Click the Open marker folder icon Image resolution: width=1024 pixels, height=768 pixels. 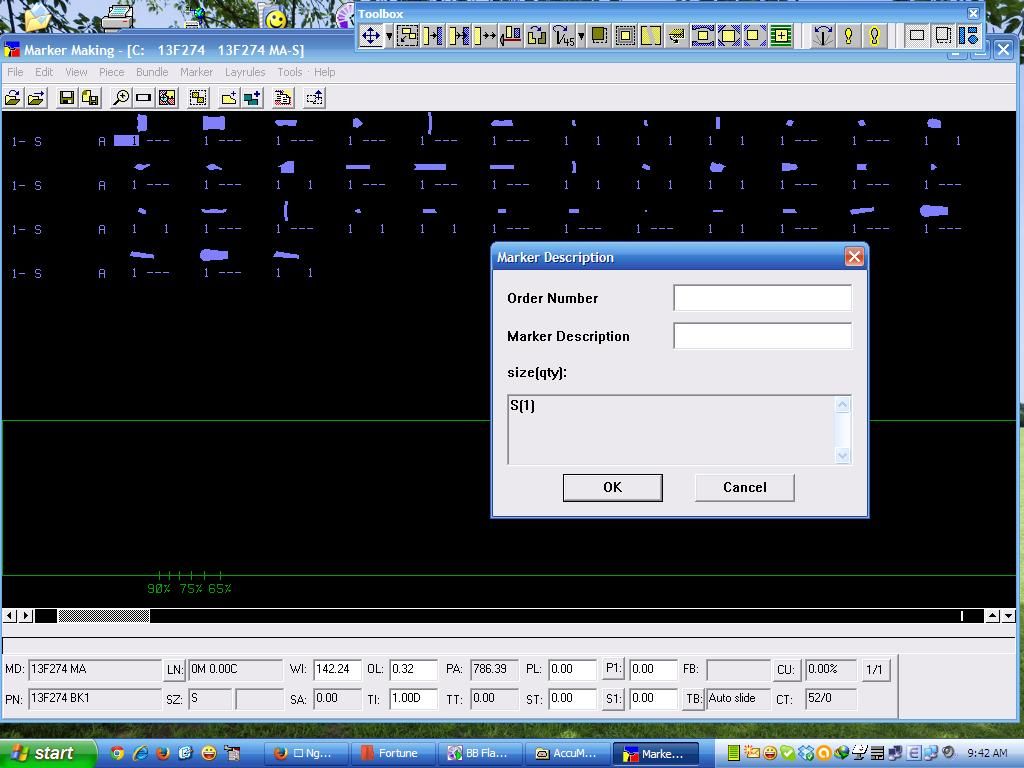coord(12,98)
